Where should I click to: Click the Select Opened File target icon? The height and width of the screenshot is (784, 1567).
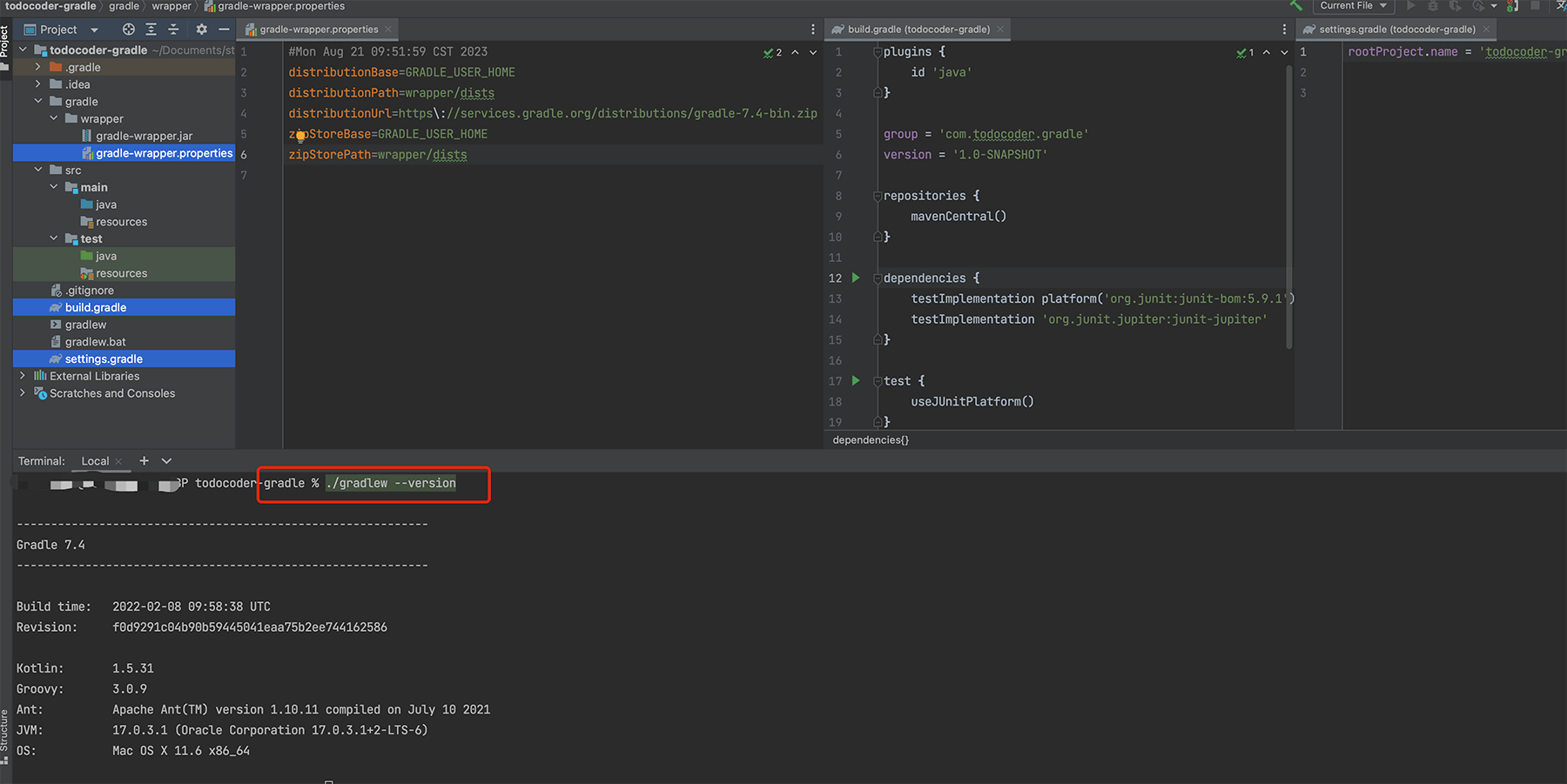pos(129,30)
